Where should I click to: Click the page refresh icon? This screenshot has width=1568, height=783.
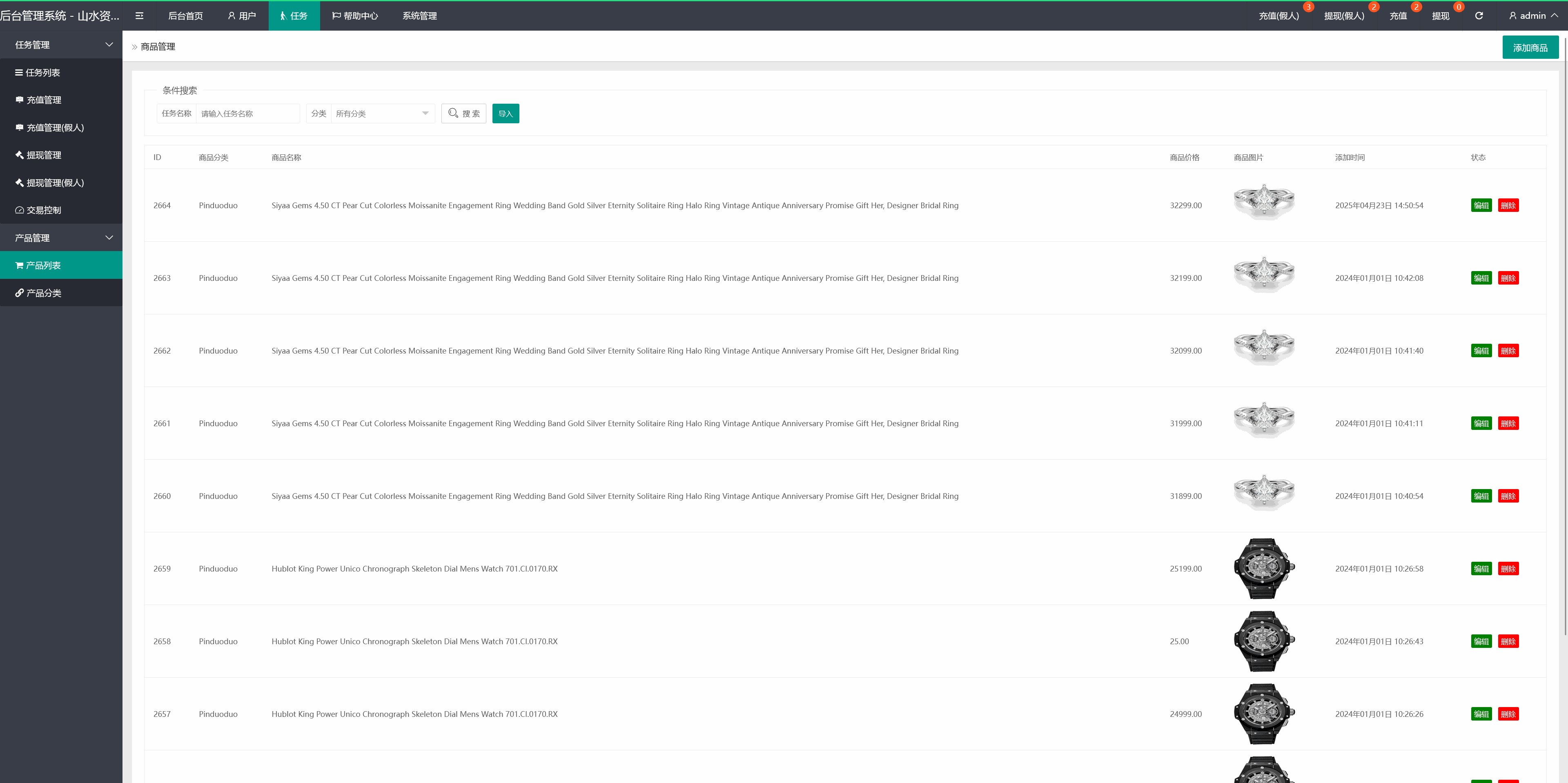tap(1479, 16)
